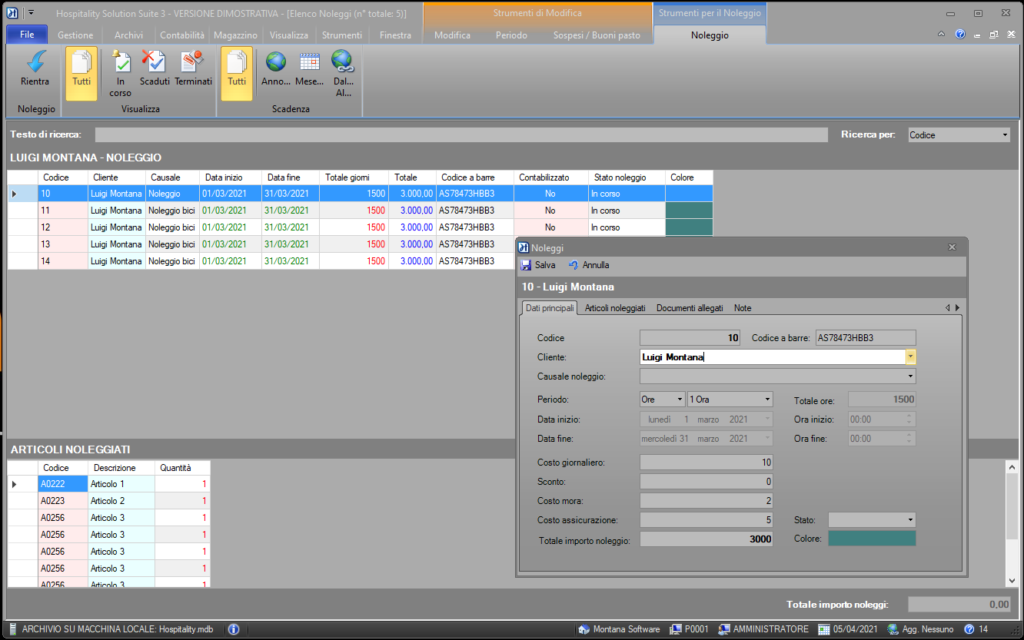Screen dimensions: 1024x640
Task: Select Tutti in the Visualizza group
Action: coord(82,73)
